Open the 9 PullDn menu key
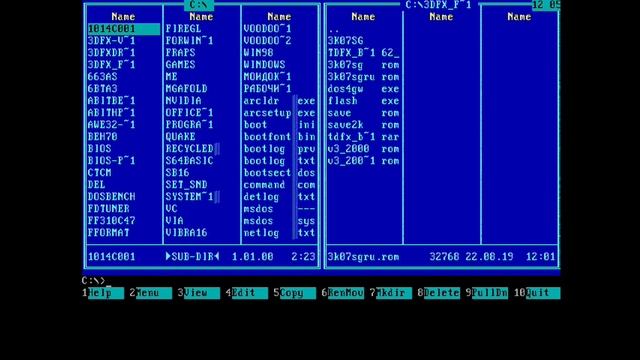640x360 pixels. (x=487, y=293)
